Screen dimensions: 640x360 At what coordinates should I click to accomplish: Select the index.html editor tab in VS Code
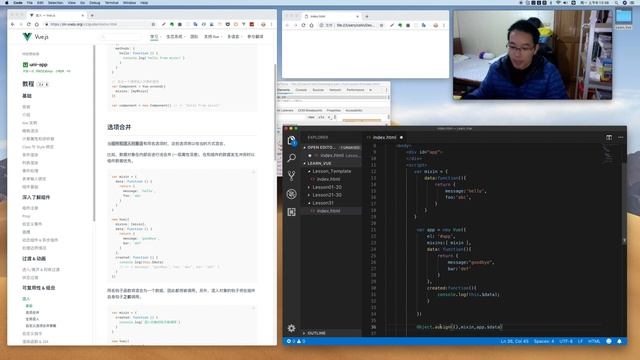[384, 138]
